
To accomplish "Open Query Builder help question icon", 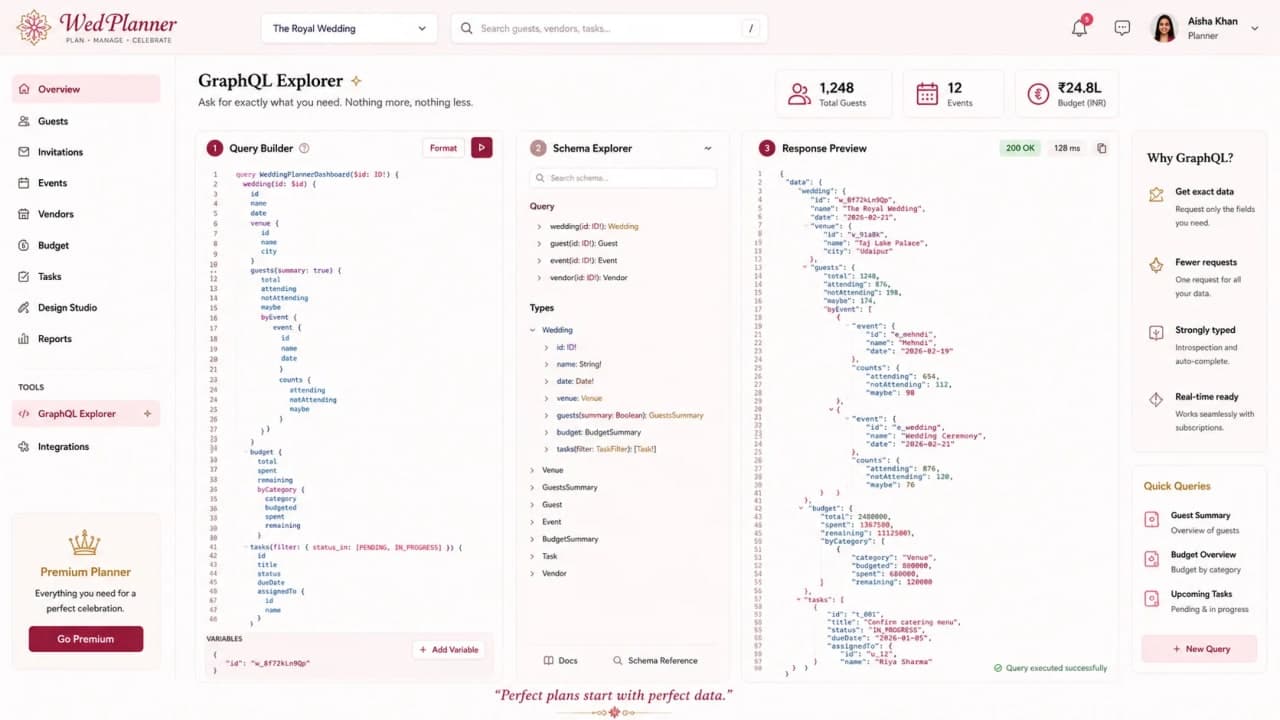I will (304, 148).
